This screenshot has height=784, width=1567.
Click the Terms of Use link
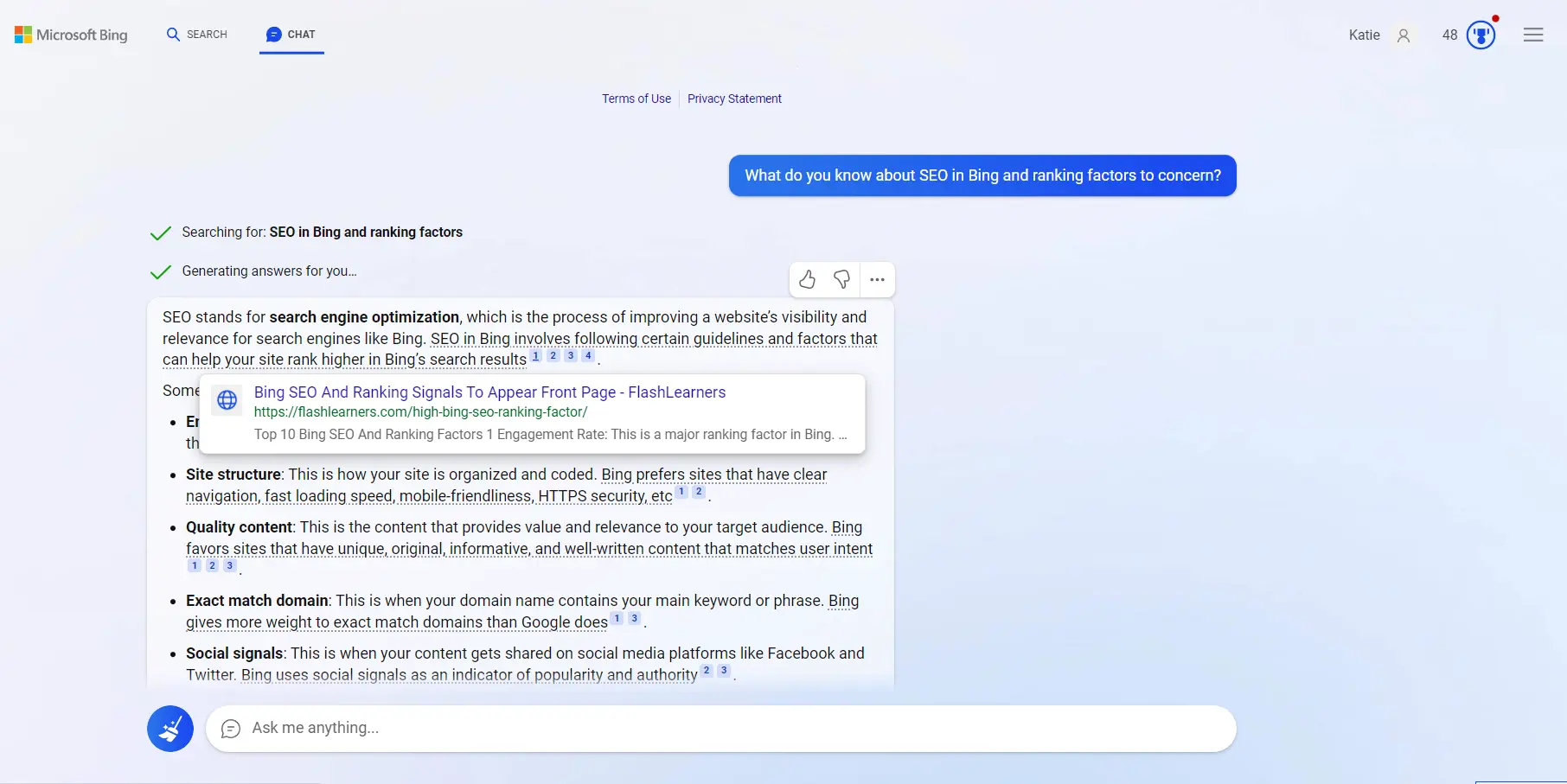click(636, 99)
